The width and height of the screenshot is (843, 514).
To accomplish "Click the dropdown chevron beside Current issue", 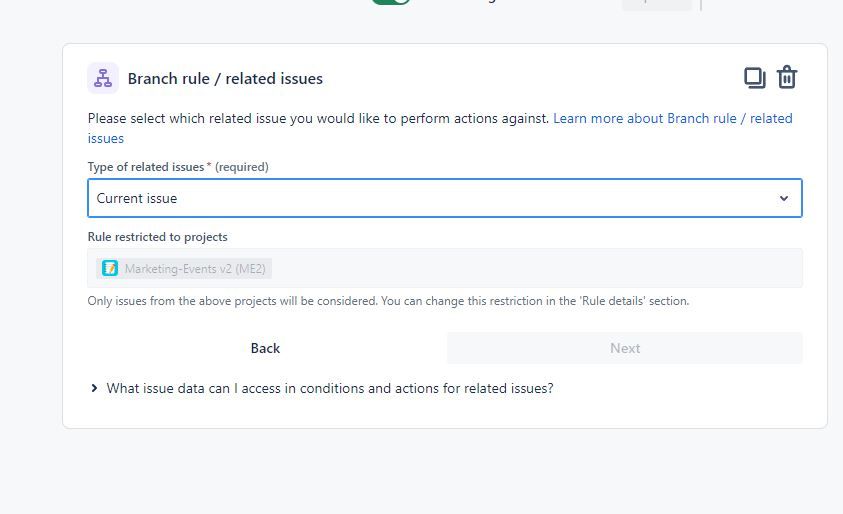I will click(x=784, y=198).
